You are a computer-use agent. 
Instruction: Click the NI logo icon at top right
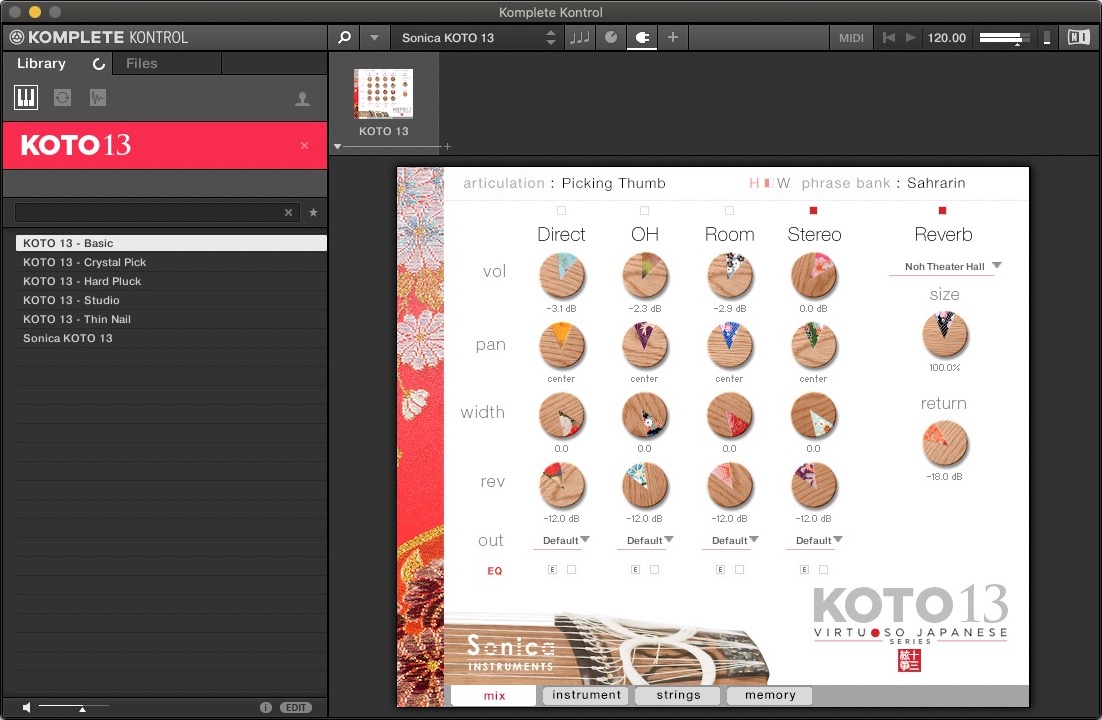(1078, 37)
